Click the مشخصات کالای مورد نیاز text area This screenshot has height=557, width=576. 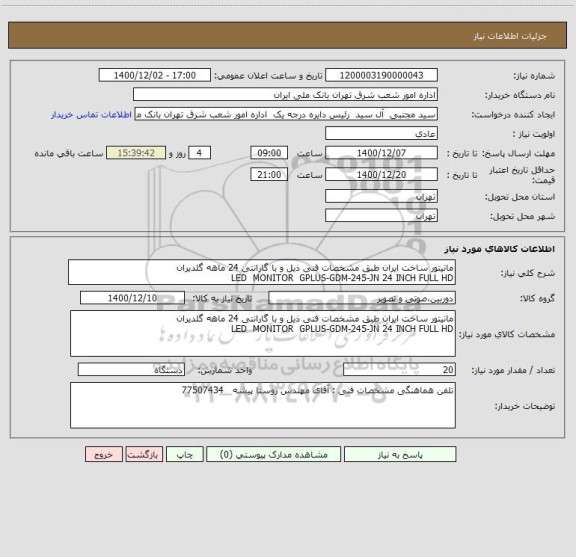[x=263, y=334]
